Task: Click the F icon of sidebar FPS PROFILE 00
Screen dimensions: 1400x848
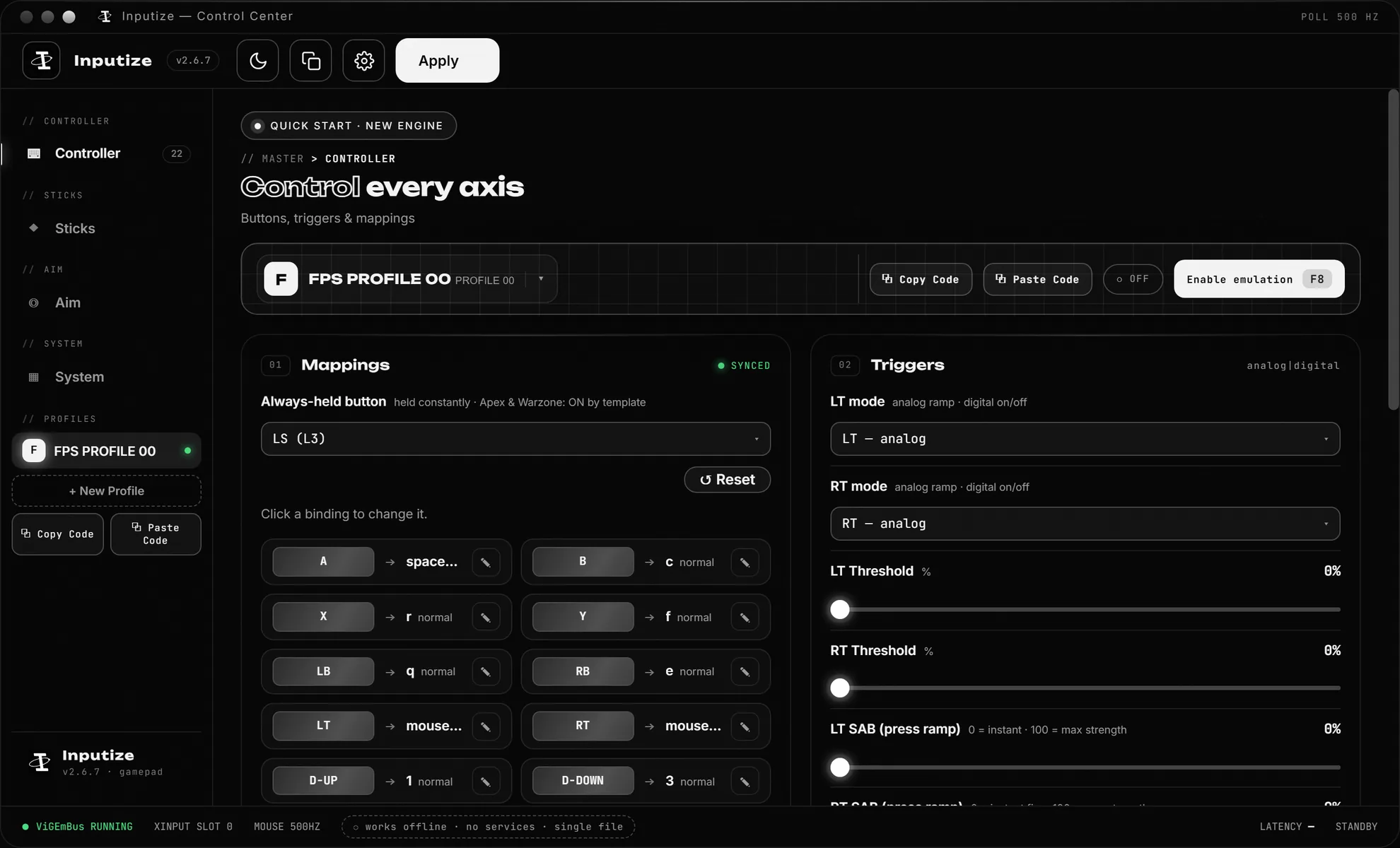Action: [34, 451]
